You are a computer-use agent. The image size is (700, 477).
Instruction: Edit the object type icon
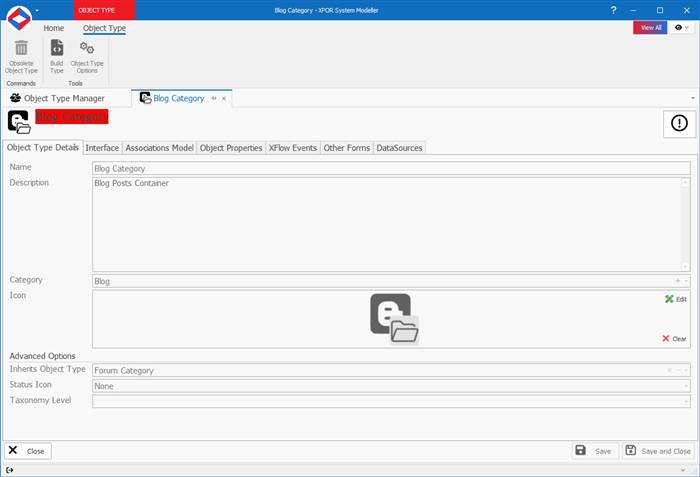[675, 299]
